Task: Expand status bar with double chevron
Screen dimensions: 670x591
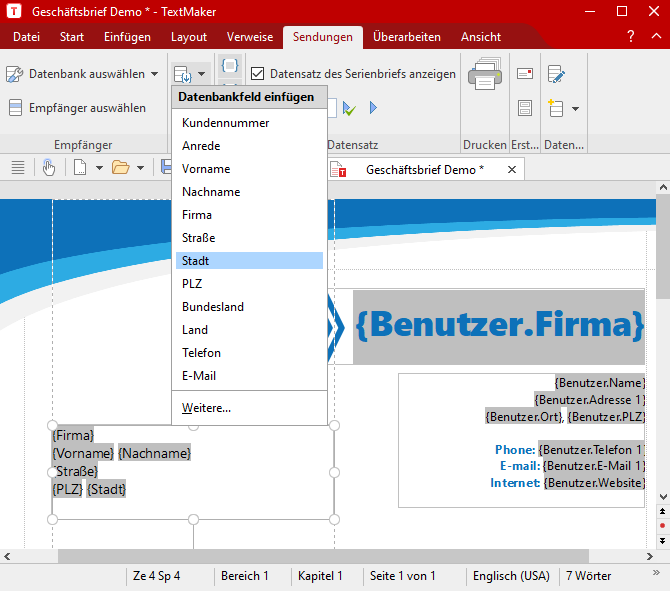Action: [x=656, y=573]
